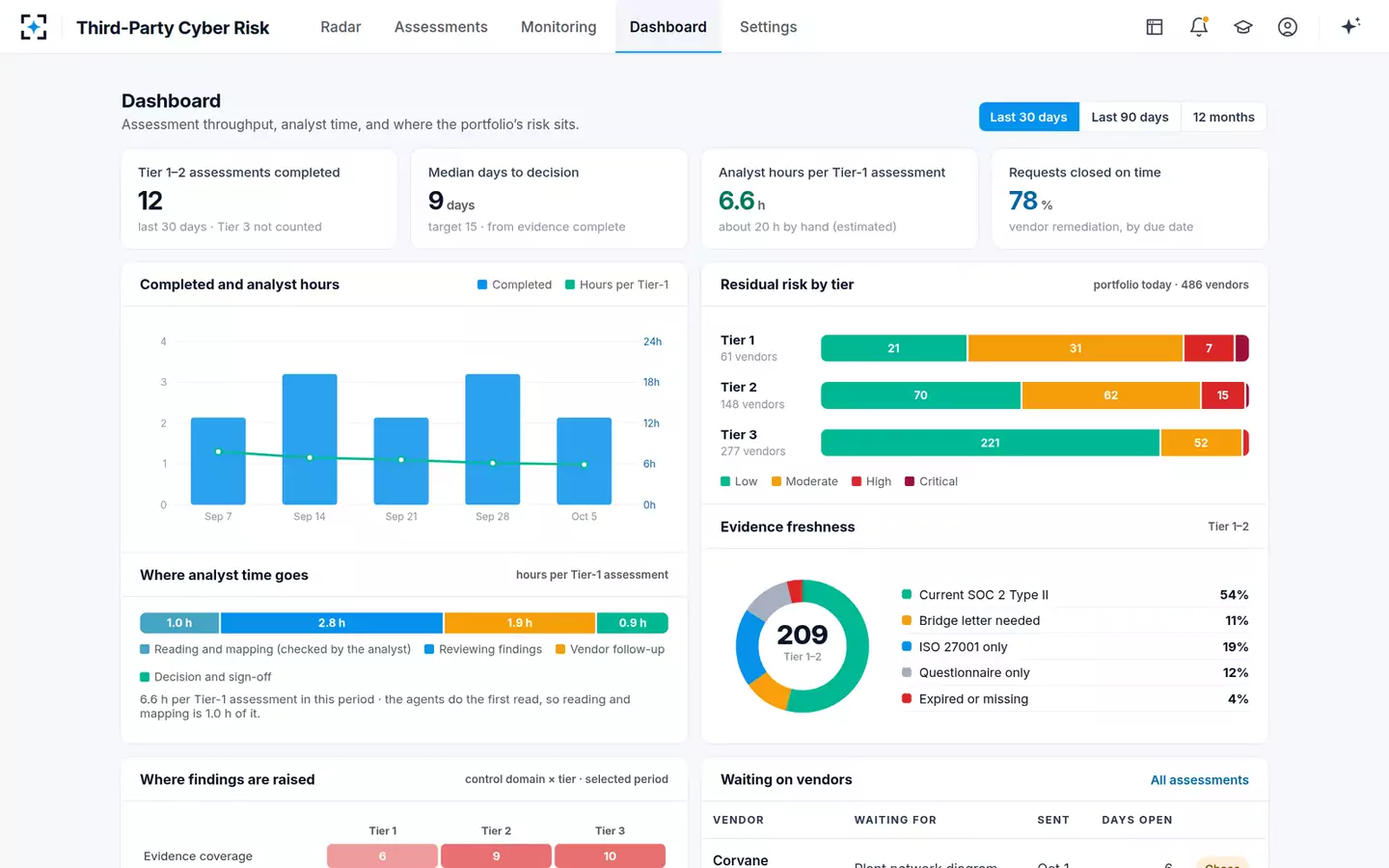This screenshot has height=868, width=1389.
Task: Click the Tier 3 Moderate segment showing 52
Action: [1201, 443]
